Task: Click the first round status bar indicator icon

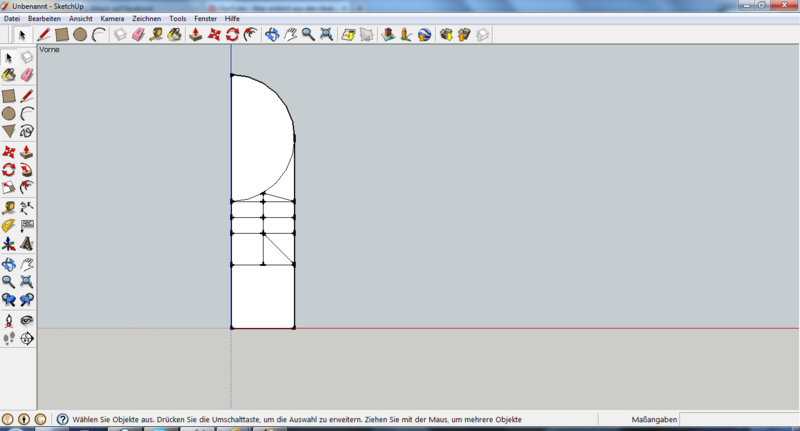Action: click(x=8, y=419)
